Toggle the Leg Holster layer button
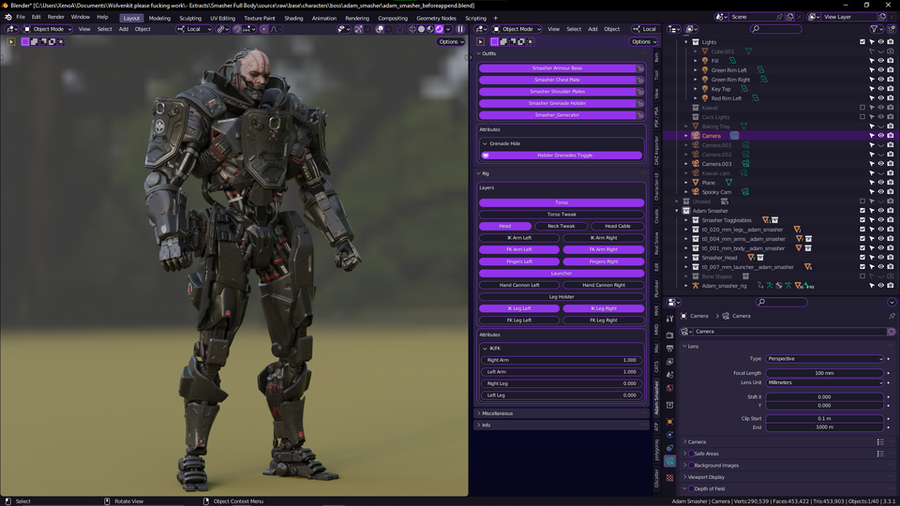The image size is (900, 506). pyautogui.click(x=561, y=297)
